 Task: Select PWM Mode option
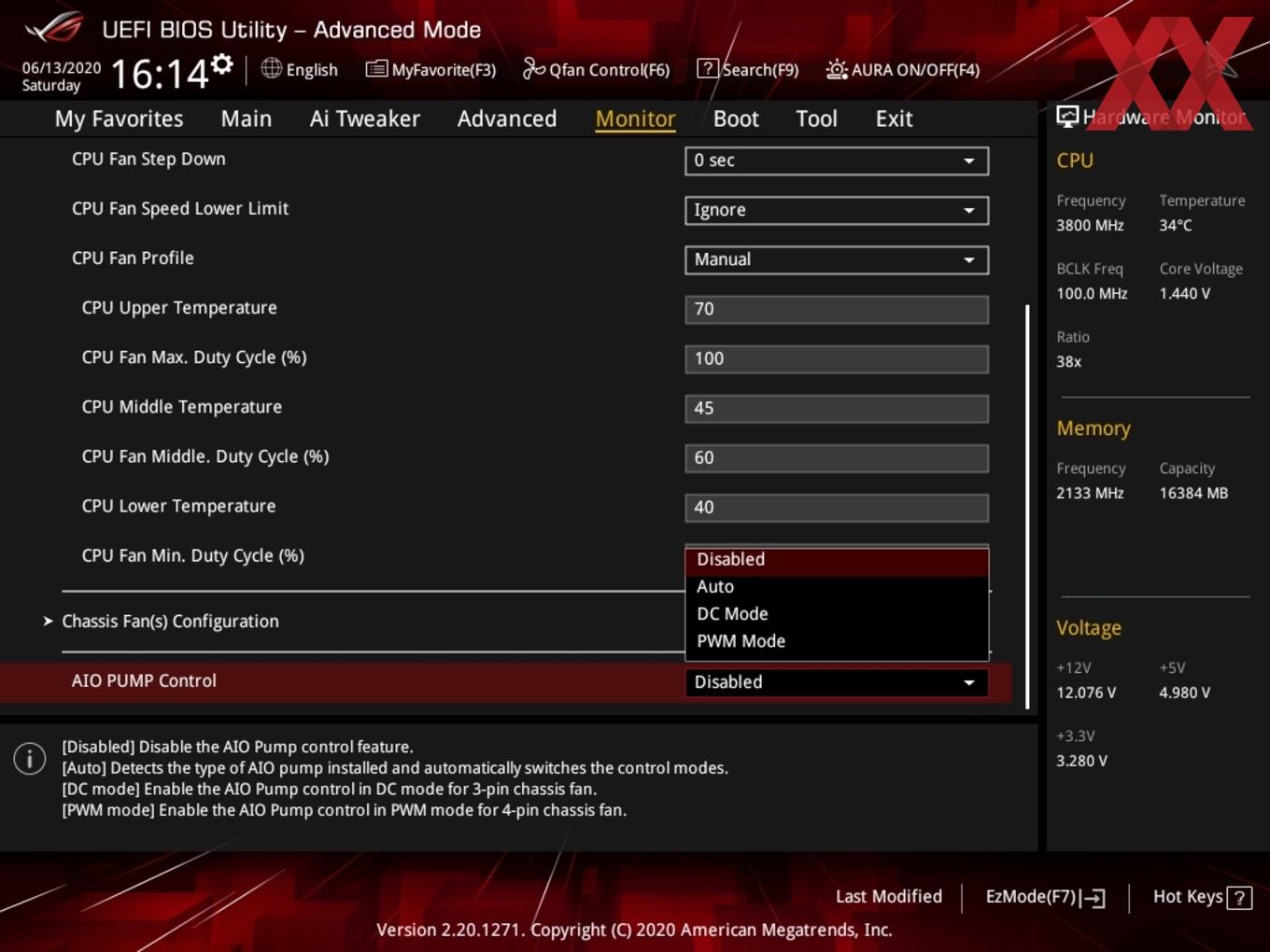point(837,641)
